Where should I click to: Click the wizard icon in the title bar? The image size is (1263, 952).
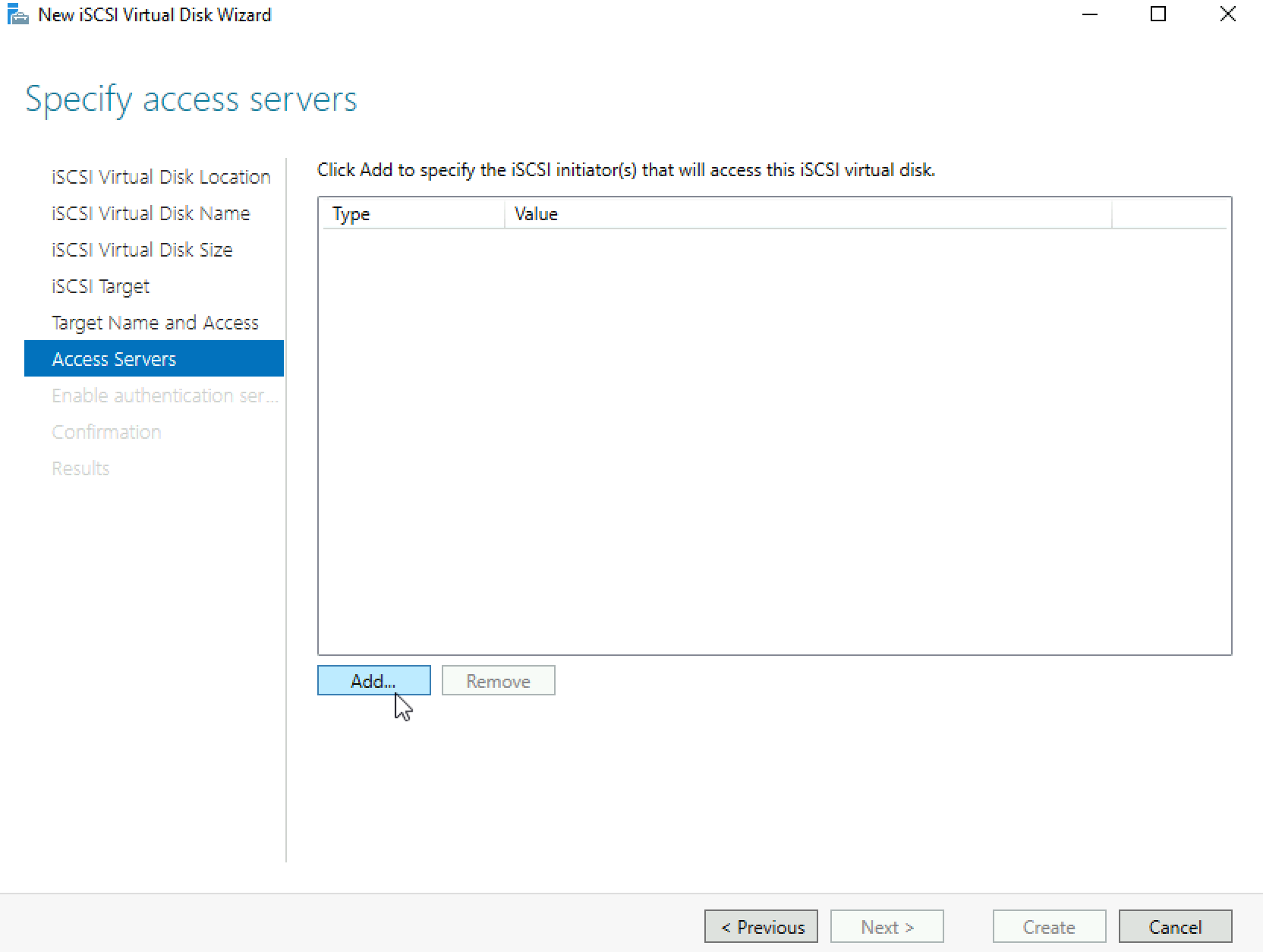[x=17, y=15]
